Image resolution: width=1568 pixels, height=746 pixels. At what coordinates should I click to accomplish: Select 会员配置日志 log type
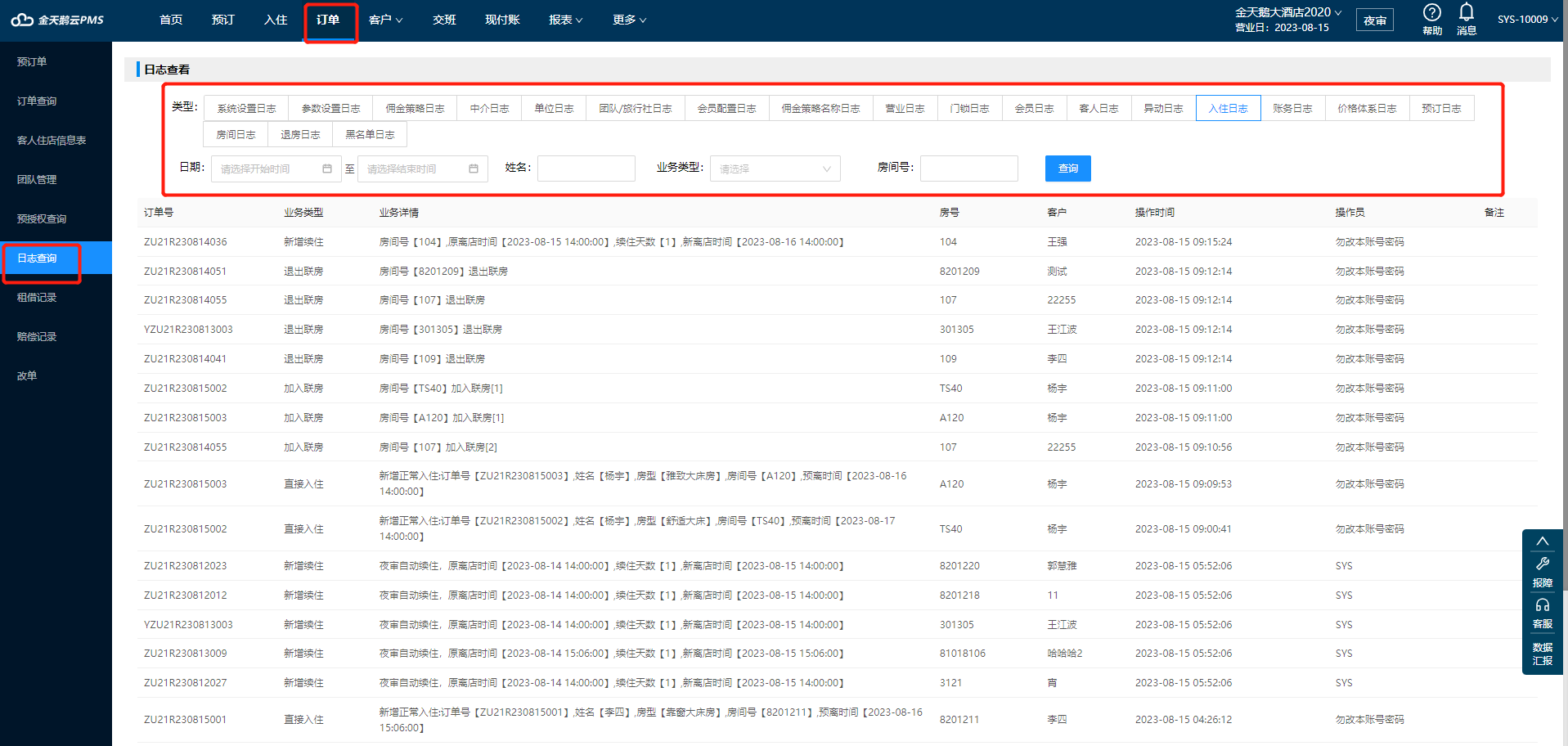click(x=727, y=108)
